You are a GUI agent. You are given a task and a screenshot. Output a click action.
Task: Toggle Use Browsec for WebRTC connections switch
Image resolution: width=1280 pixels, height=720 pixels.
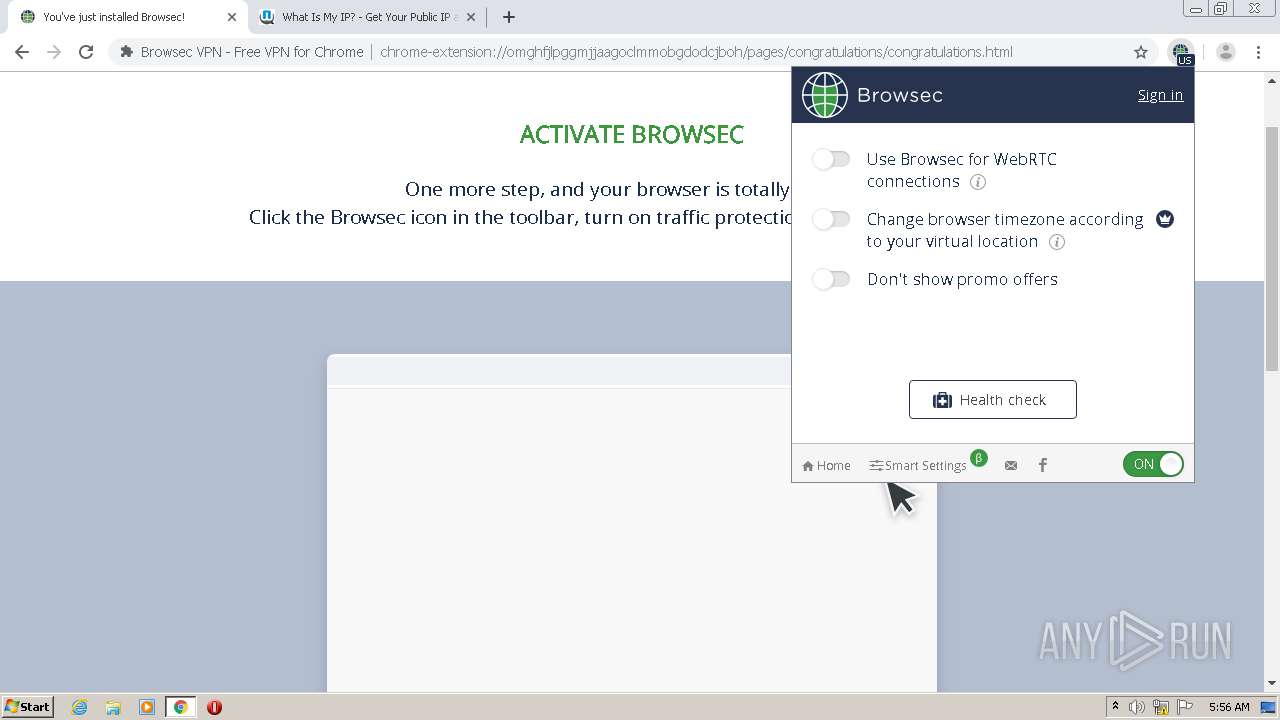click(x=831, y=159)
